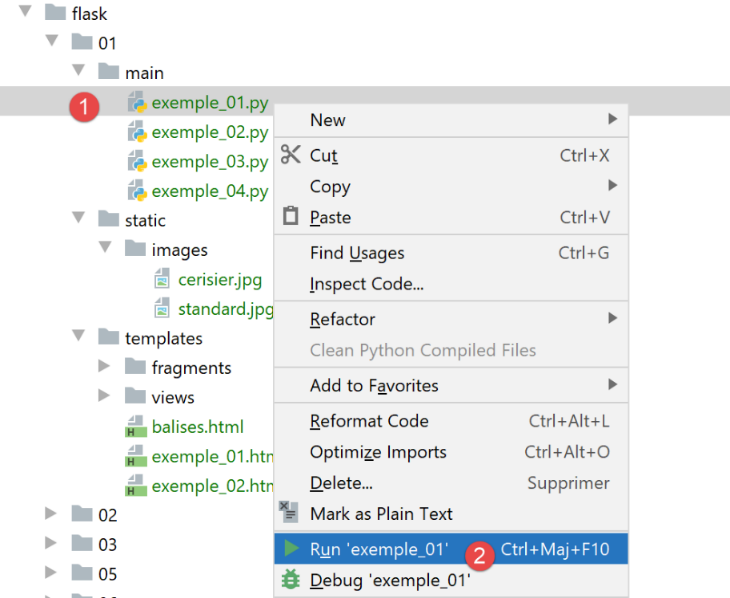This screenshot has height=598, width=730.
Task: Click the HTML icon of balises.html
Action: [x=135, y=428]
